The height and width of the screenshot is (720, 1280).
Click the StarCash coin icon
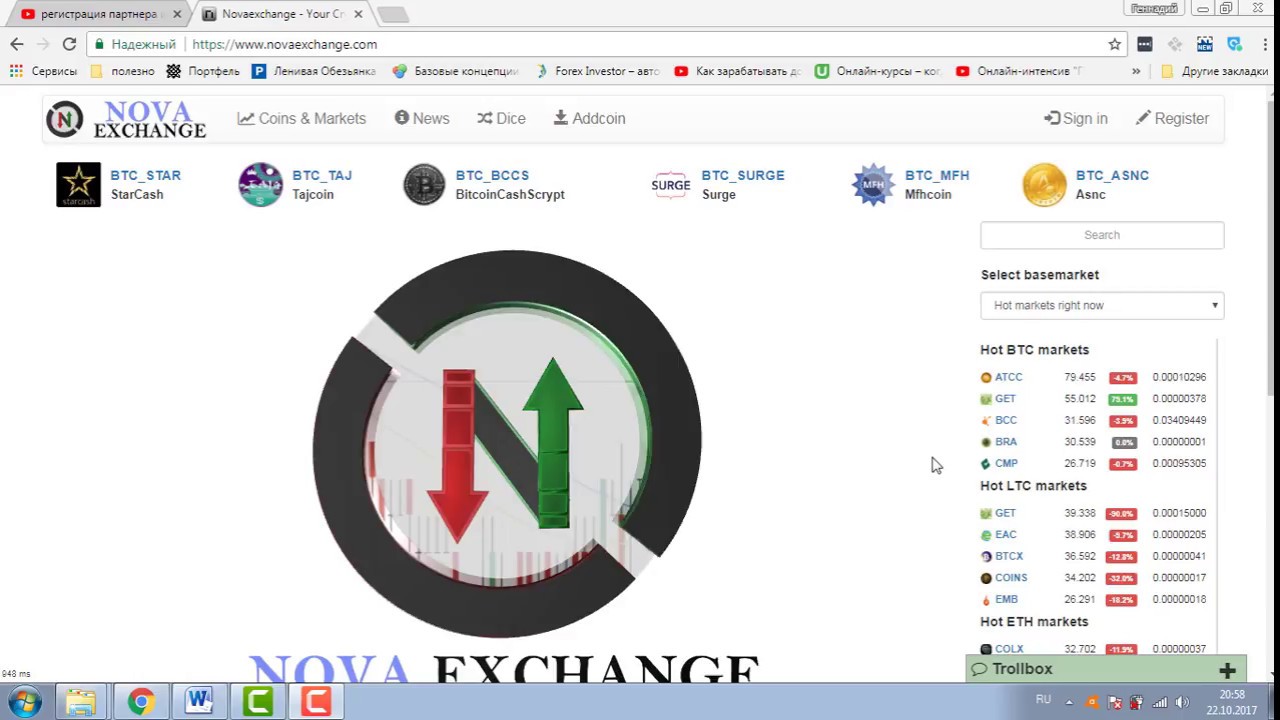tap(78, 185)
